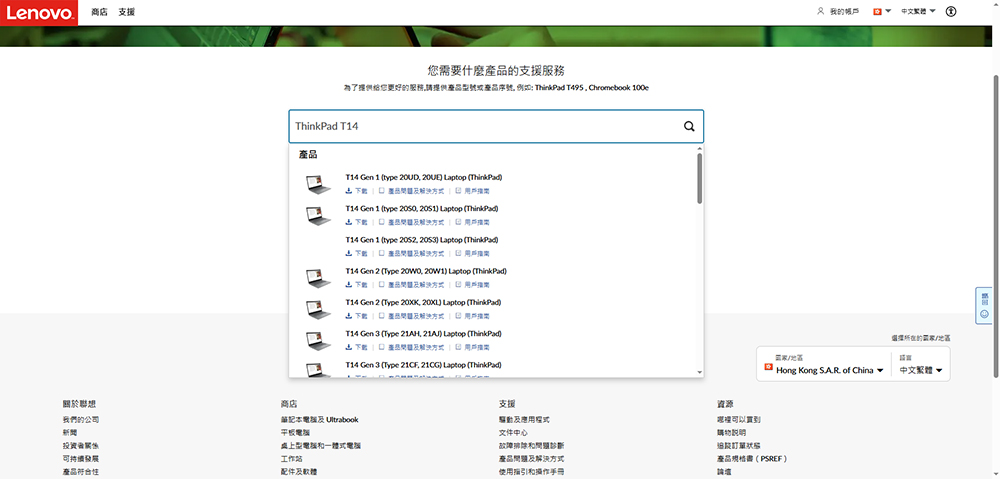Click the Lenovo logo
The width and height of the screenshot is (1000, 479).
pos(39,12)
